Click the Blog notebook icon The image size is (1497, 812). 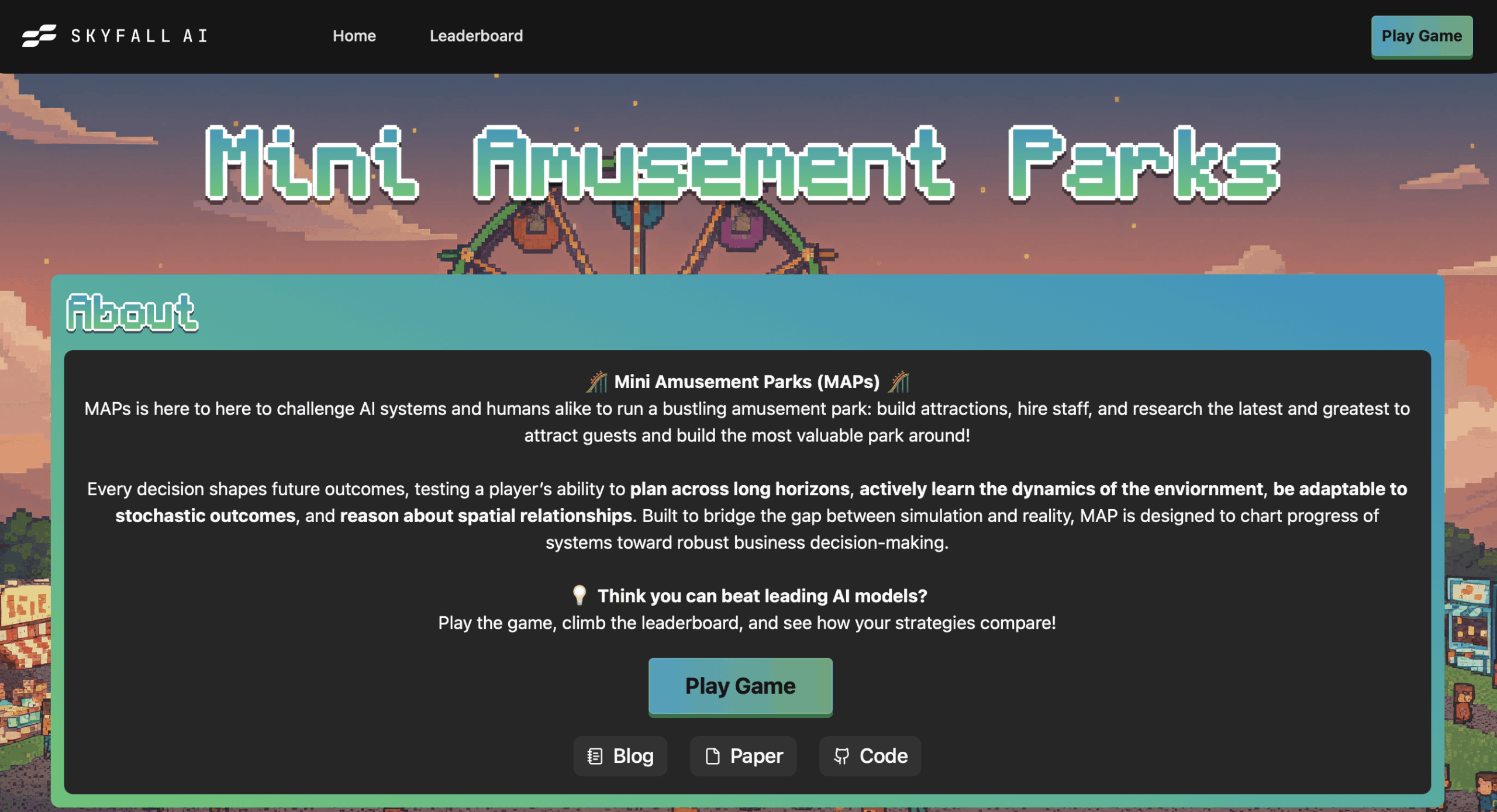(595, 756)
